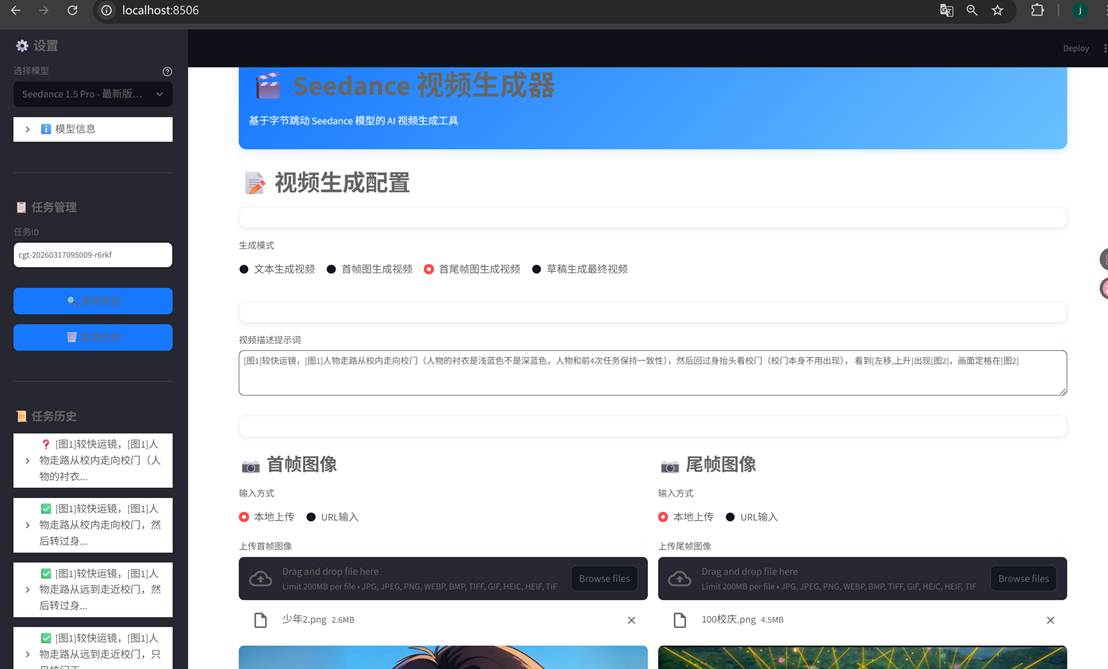Expand the history task marked with a question mark
This screenshot has height=669, width=1108.
[x=93, y=461]
